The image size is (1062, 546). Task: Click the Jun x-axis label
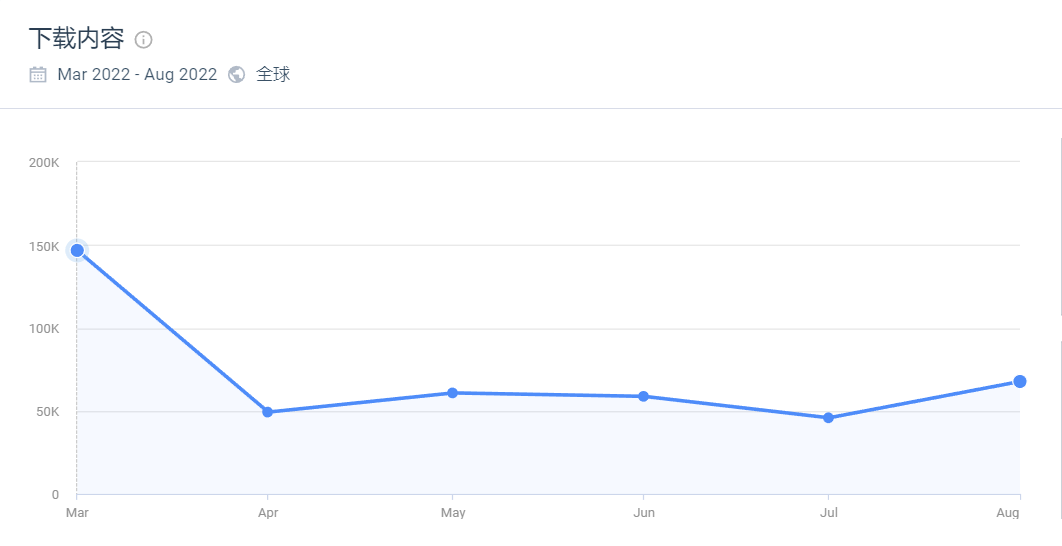point(644,513)
